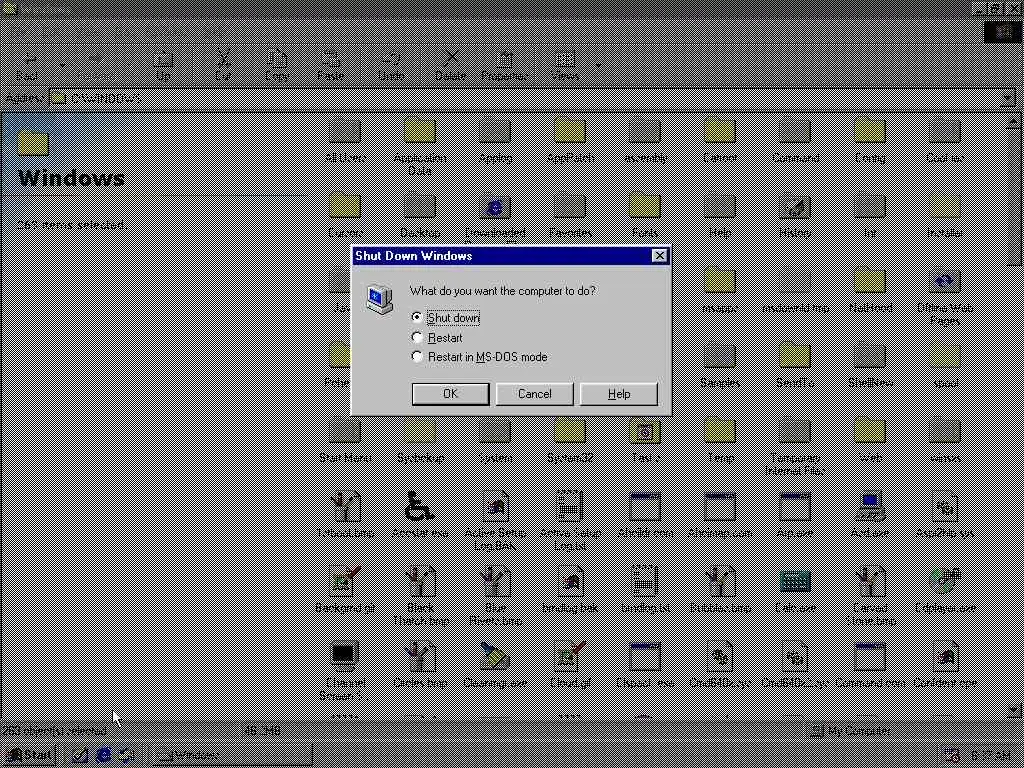1024x768 pixels.
Task: Select the Favorites folder
Action: (x=570, y=216)
